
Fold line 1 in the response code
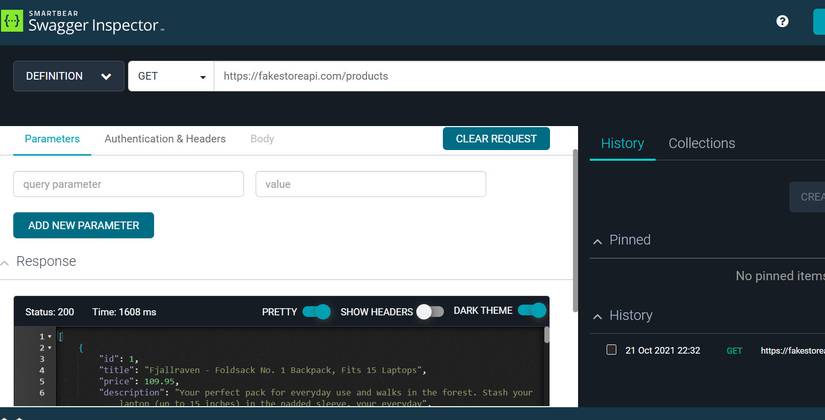point(50,337)
